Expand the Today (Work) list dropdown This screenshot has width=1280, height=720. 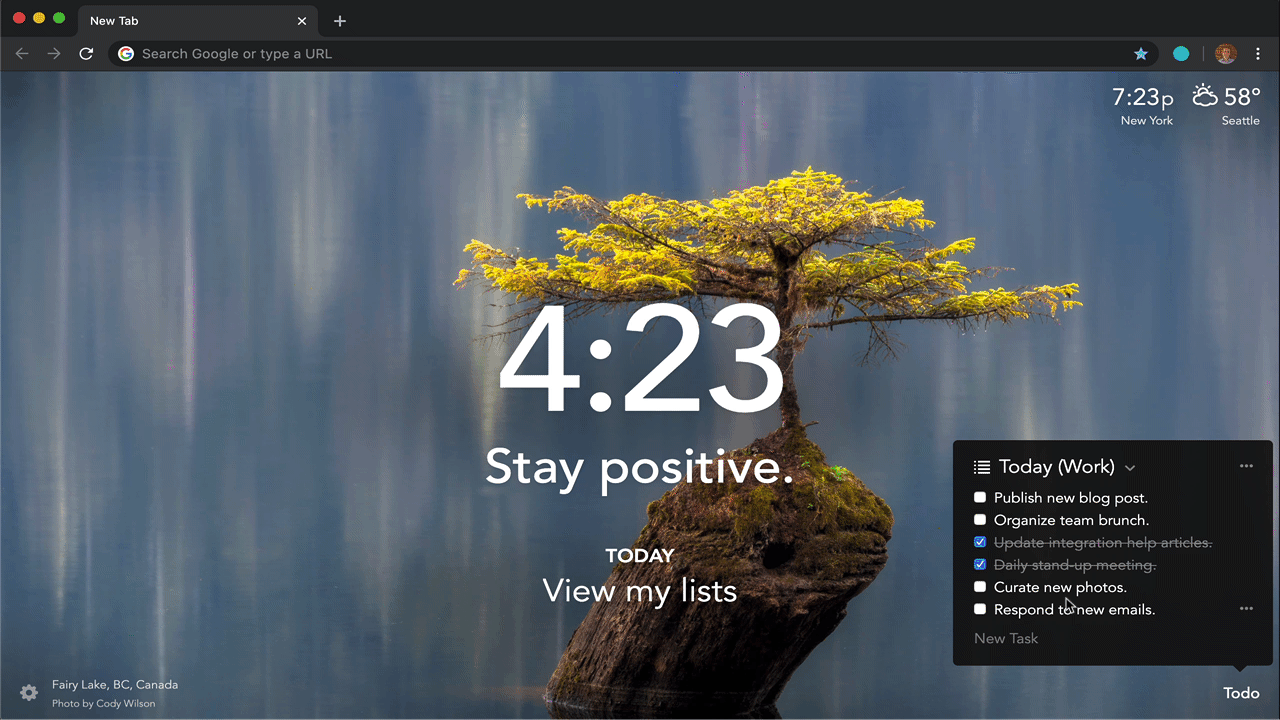[1130, 468]
